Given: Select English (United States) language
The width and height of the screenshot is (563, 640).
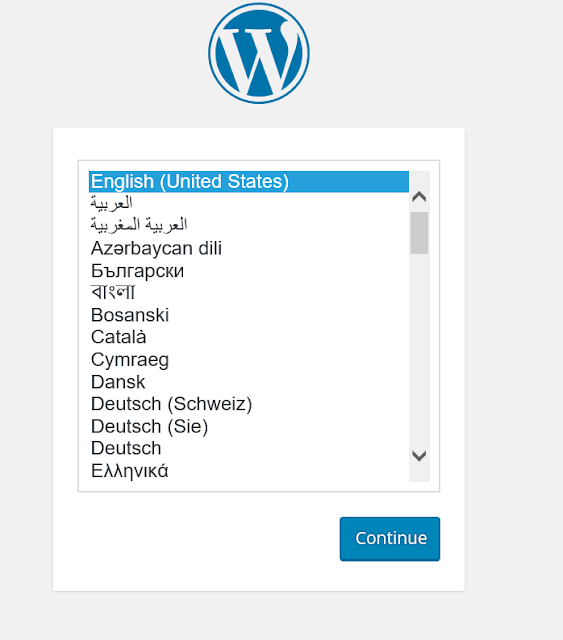Looking at the screenshot, I should click(249, 182).
